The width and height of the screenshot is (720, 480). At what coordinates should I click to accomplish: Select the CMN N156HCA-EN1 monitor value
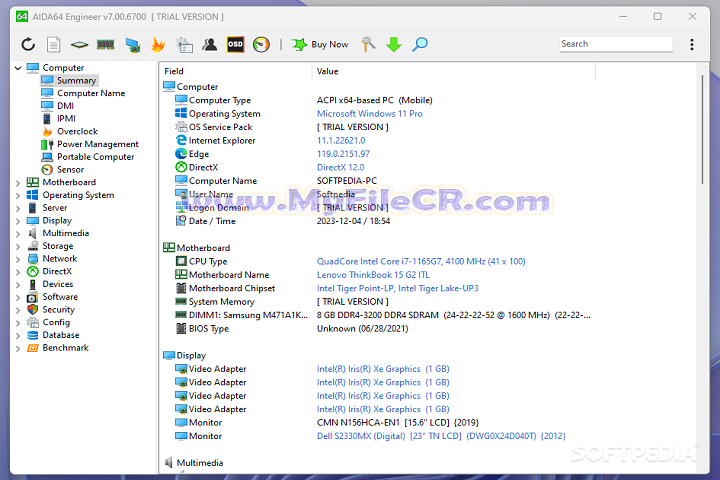point(398,423)
